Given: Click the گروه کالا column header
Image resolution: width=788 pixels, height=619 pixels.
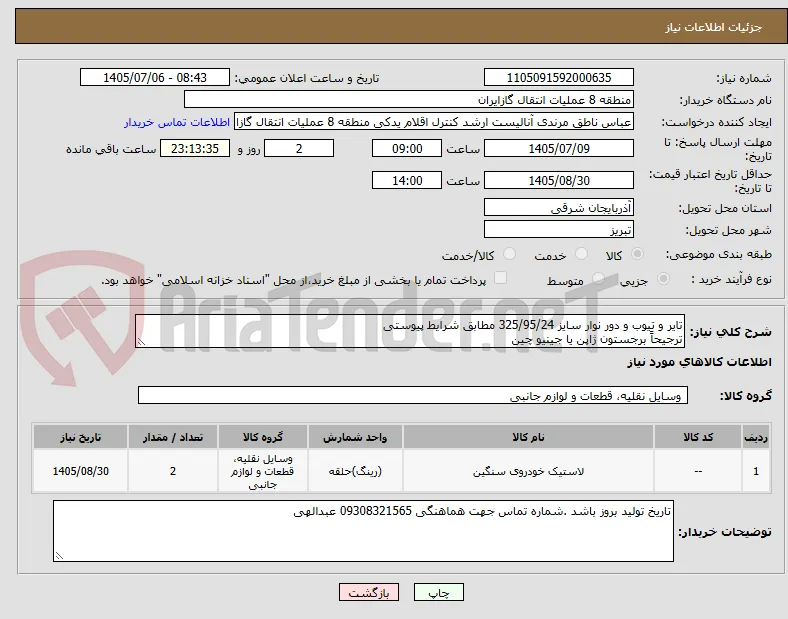Looking at the screenshot, I should click(x=263, y=437).
